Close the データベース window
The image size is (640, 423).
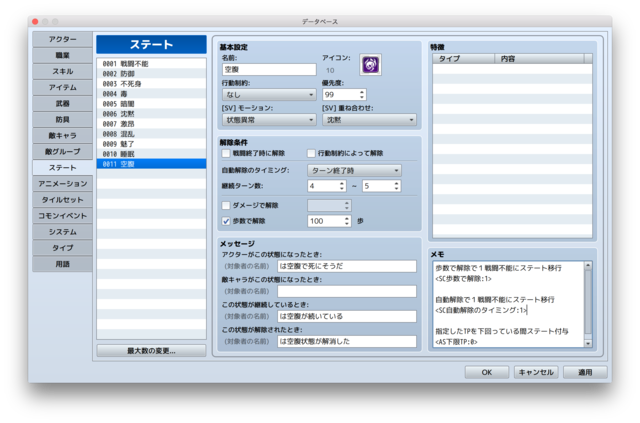[x=36, y=22]
